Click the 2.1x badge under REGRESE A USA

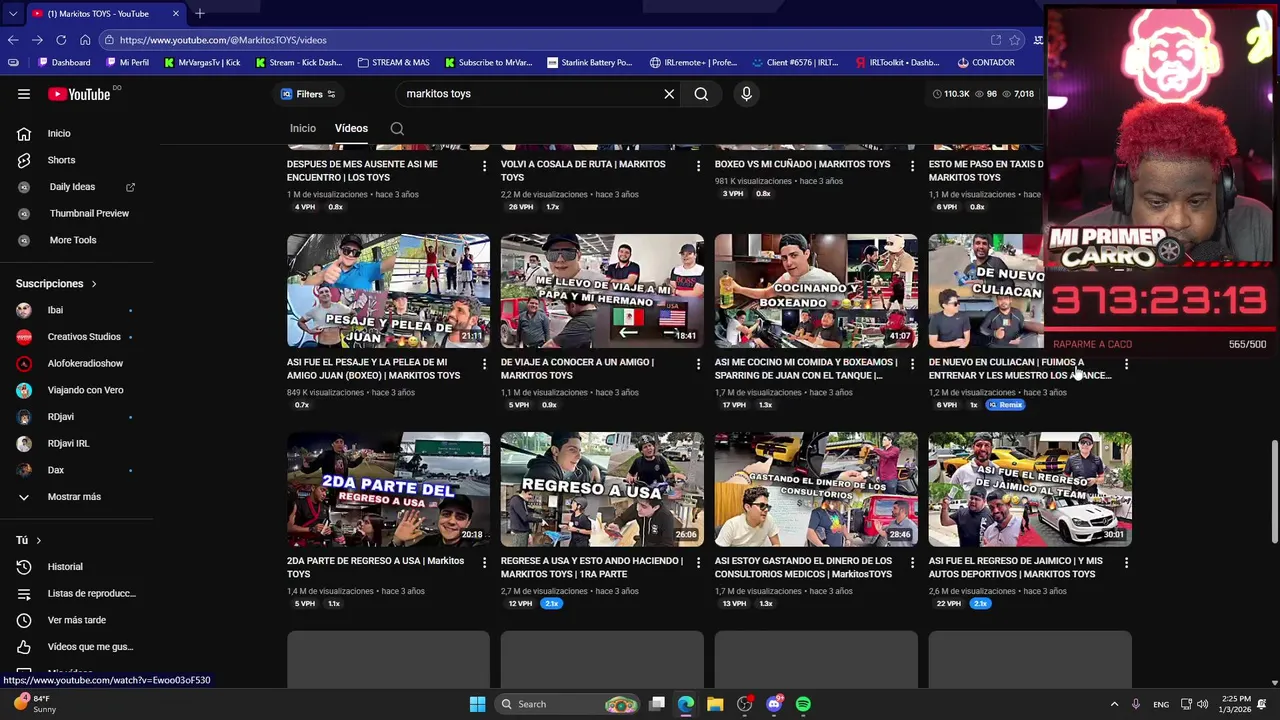point(551,604)
